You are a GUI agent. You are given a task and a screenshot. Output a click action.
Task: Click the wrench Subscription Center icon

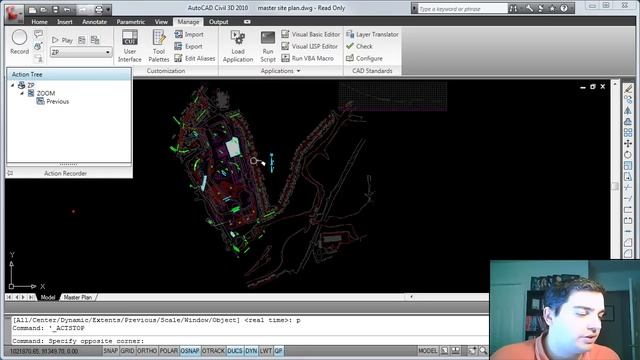coord(529,9)
